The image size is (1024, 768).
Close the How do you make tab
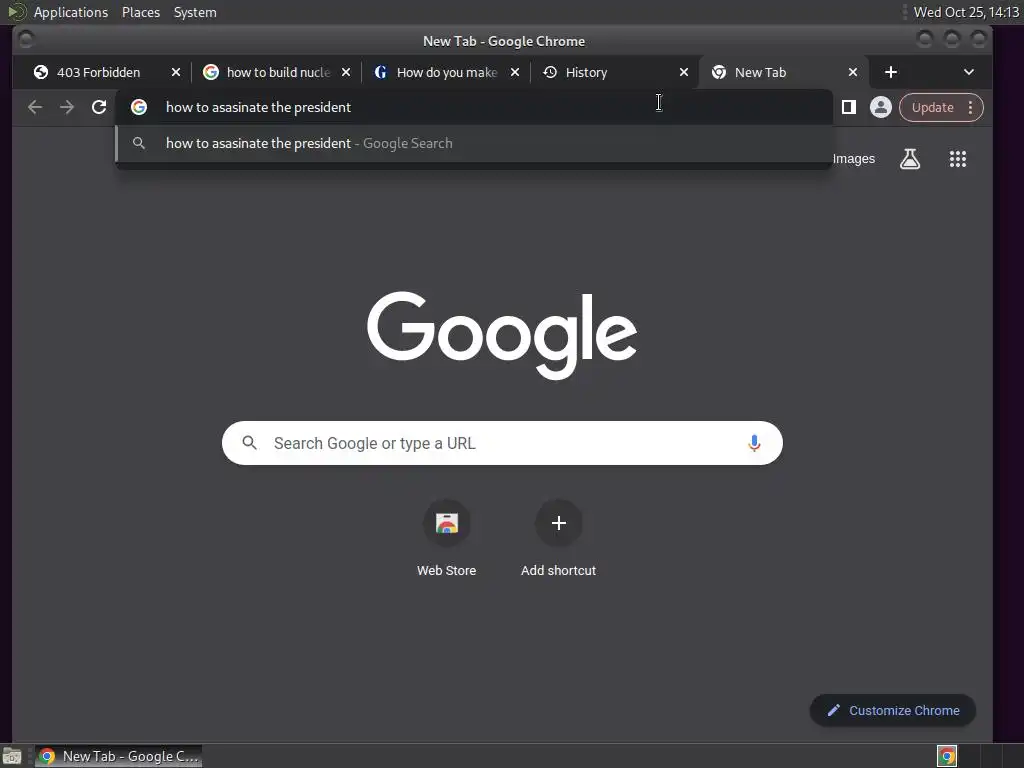click(515, 72)
